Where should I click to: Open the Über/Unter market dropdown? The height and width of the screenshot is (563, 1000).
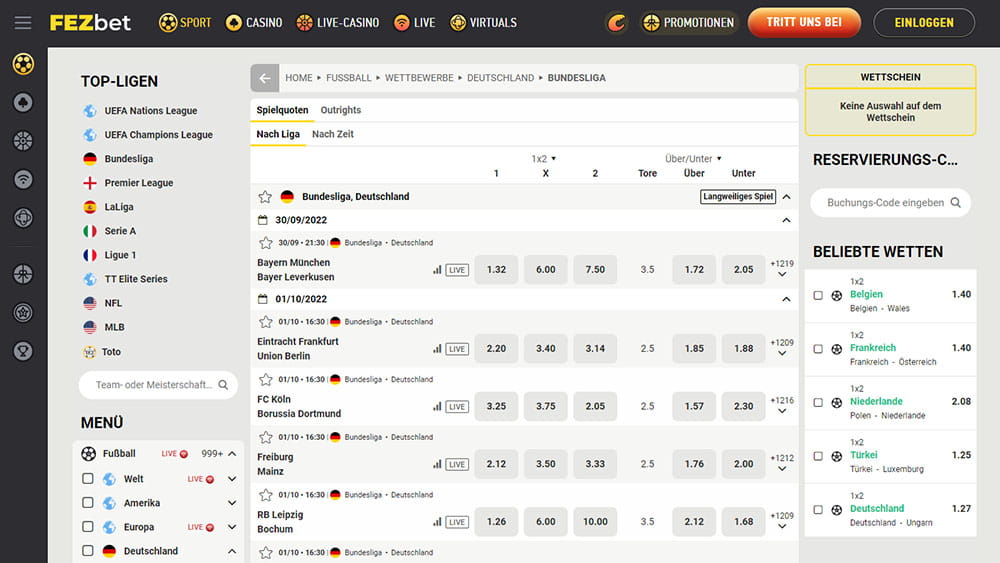point(693,159)
